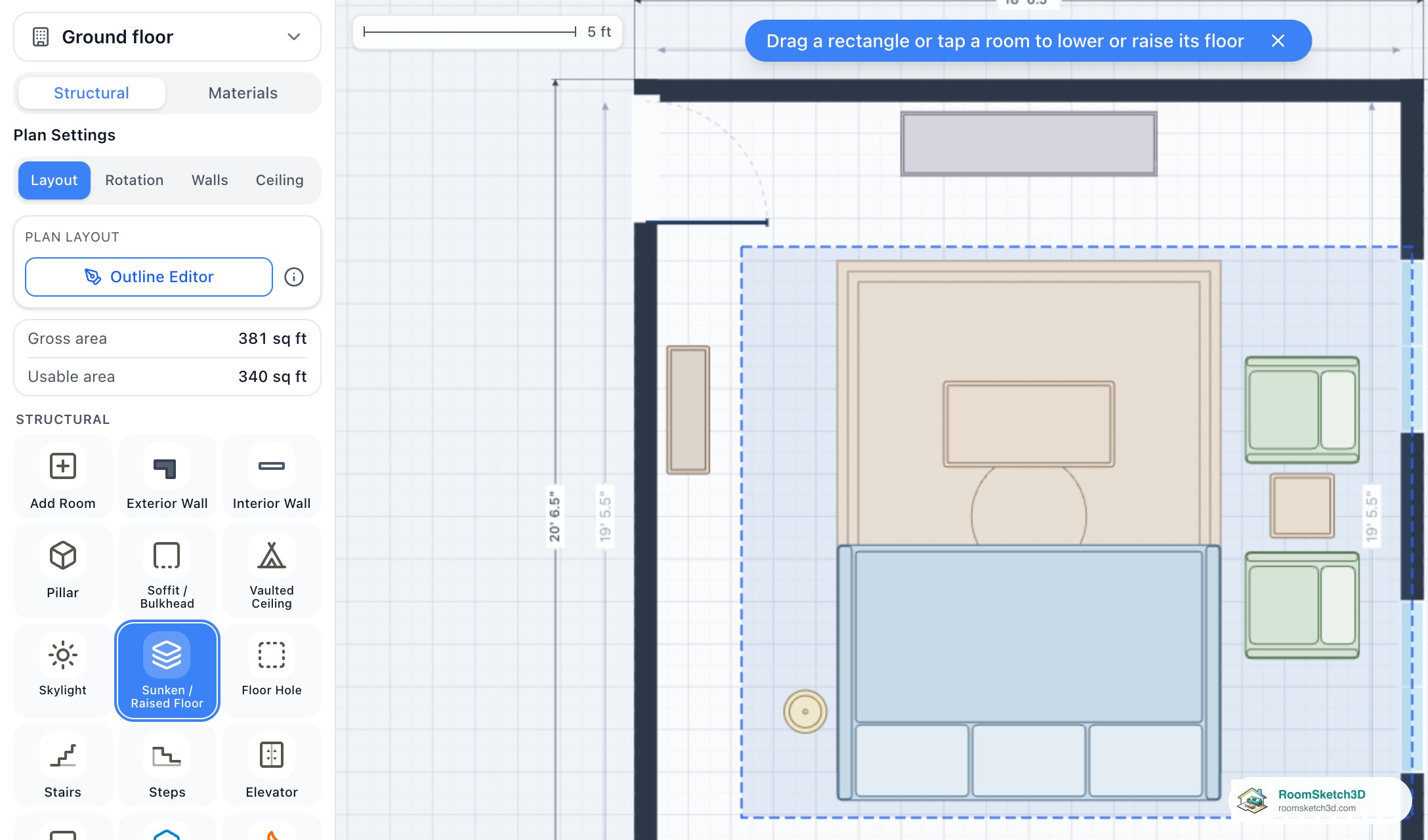1428x840 pixels.
Task: Activate the Stairs tool
Action: [63, 765]
